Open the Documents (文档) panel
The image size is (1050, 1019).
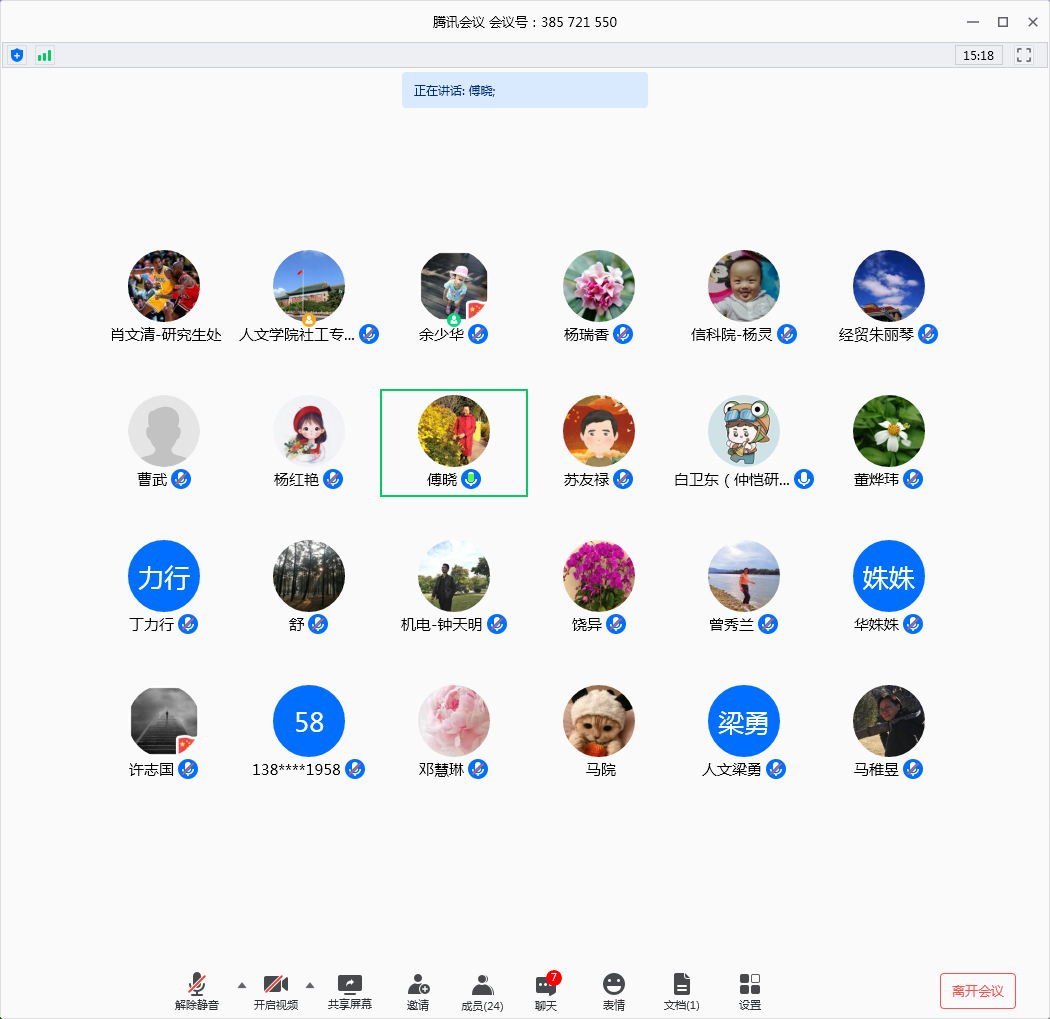[x=682, y=991]
